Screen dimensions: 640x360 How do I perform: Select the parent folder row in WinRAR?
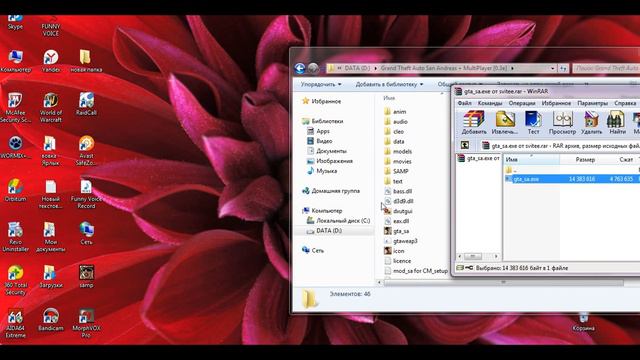point(572,169)
